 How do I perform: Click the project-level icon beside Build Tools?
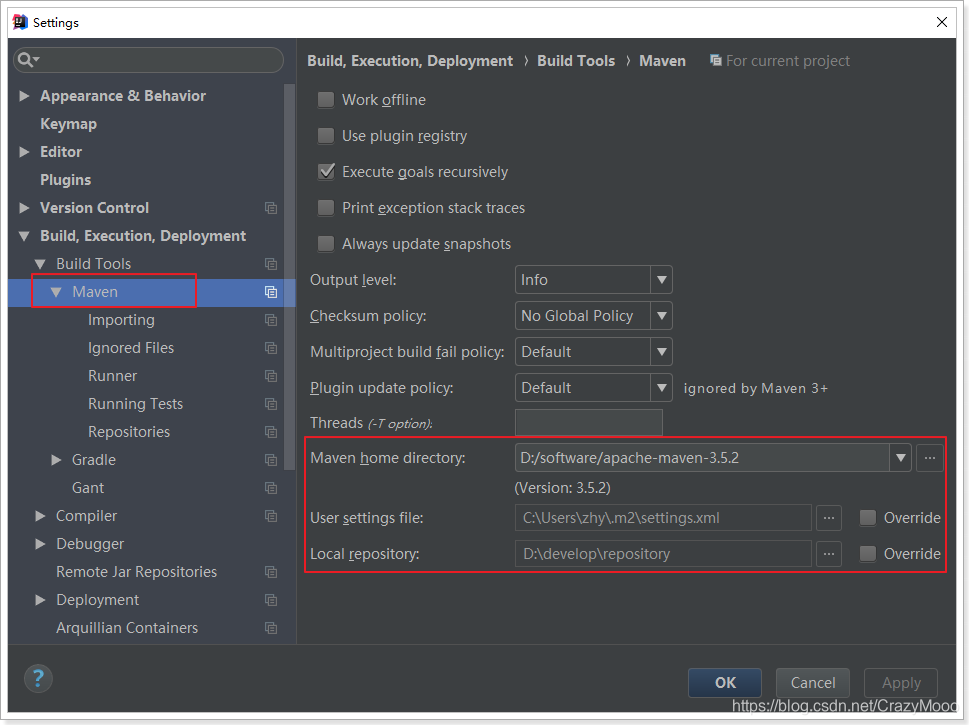click(271, 264)
